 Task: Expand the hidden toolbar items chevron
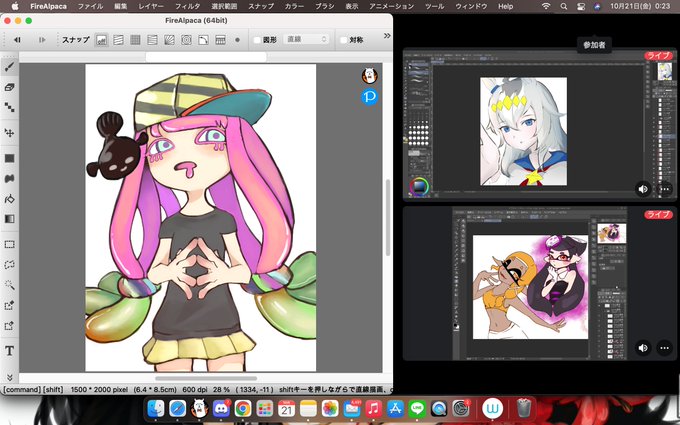pos(387,36)
